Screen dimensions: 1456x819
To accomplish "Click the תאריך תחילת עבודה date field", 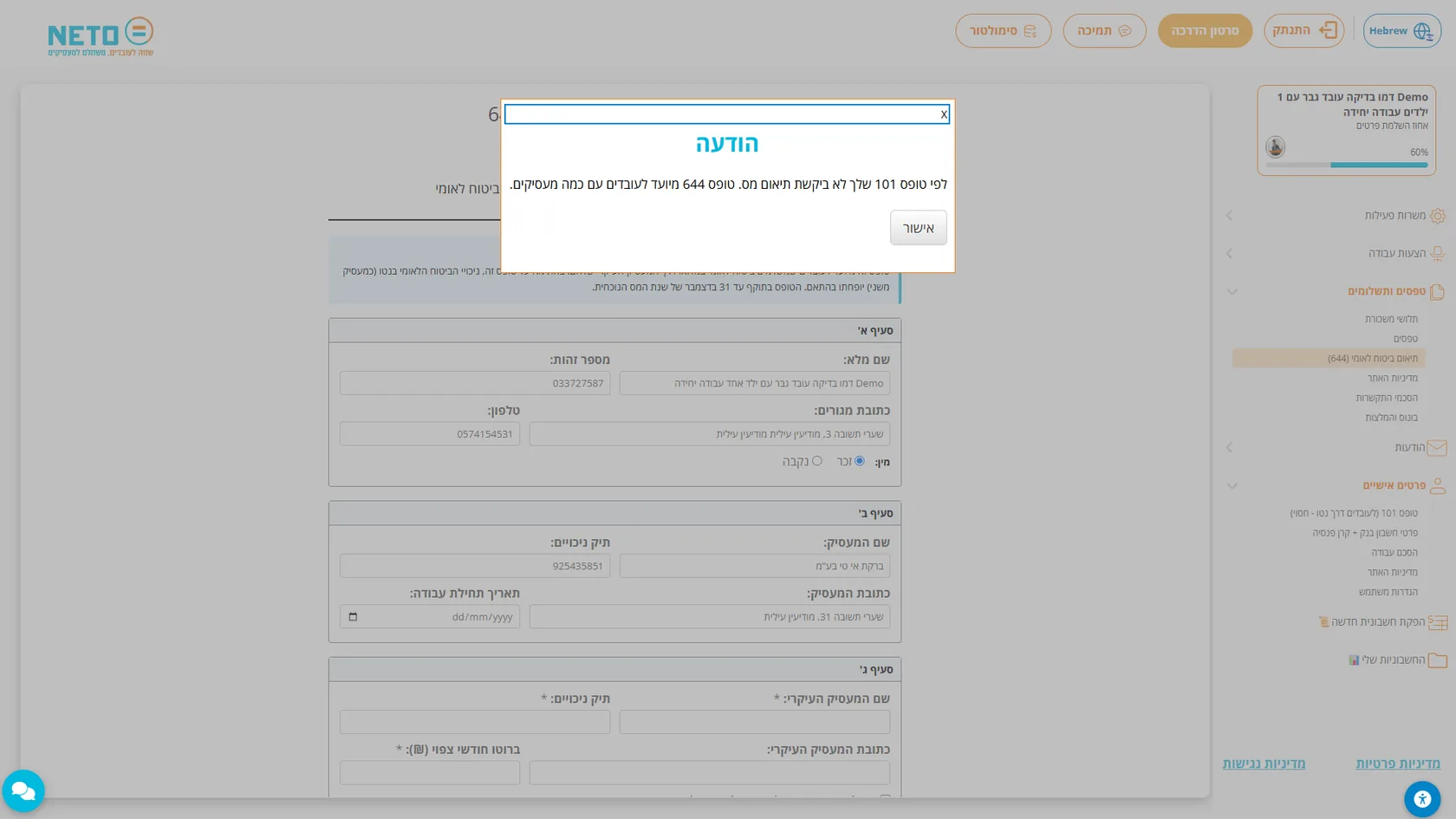I will (430, 617).
